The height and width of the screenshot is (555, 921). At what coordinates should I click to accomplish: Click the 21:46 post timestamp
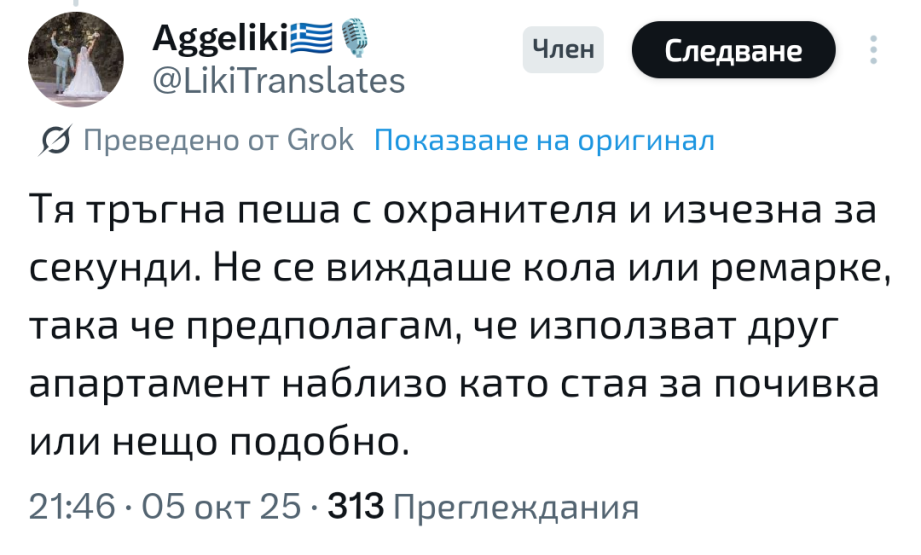click(73, 508)
